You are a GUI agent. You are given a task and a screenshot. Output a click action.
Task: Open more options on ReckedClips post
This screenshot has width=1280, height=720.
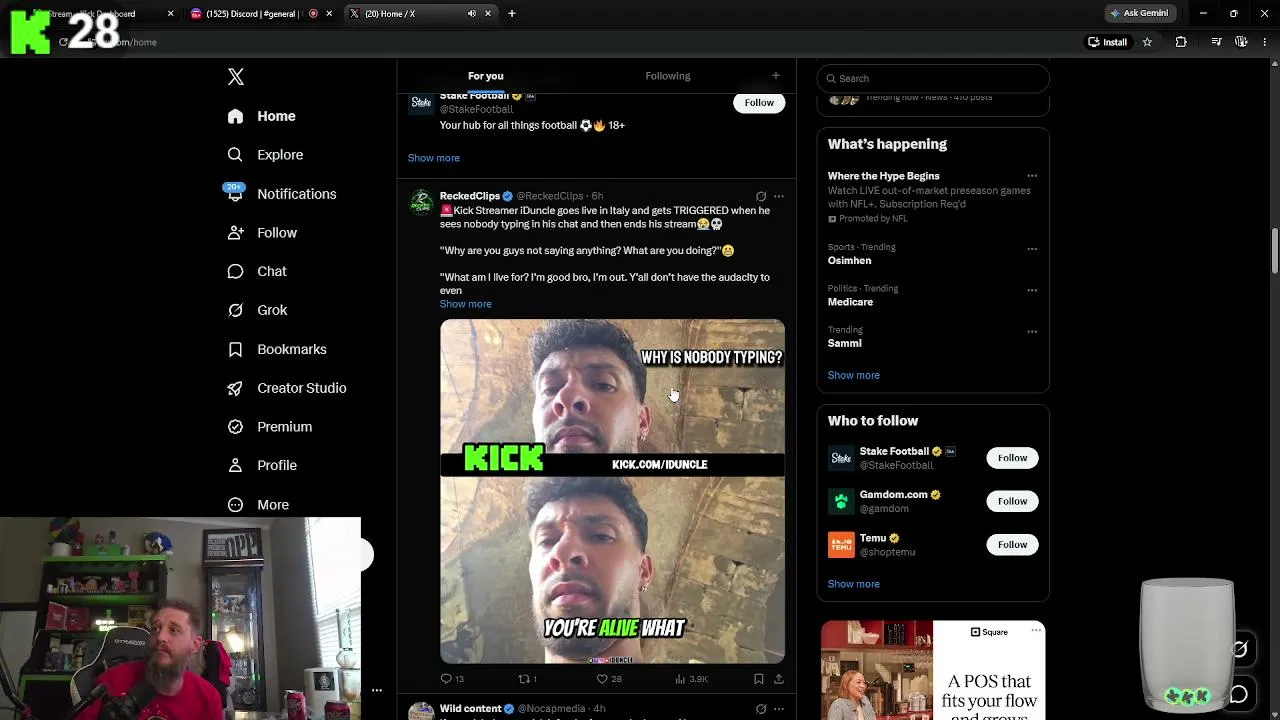779,196
